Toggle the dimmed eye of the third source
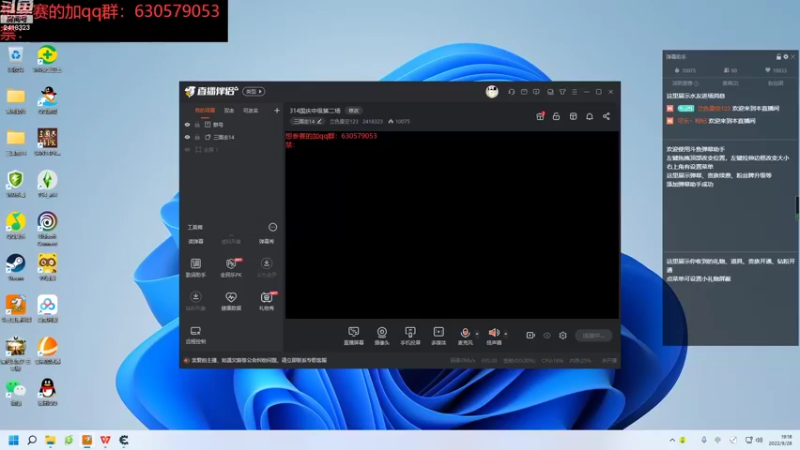Image resolution: width=800 pixels, height=450 pixels. 187,149
